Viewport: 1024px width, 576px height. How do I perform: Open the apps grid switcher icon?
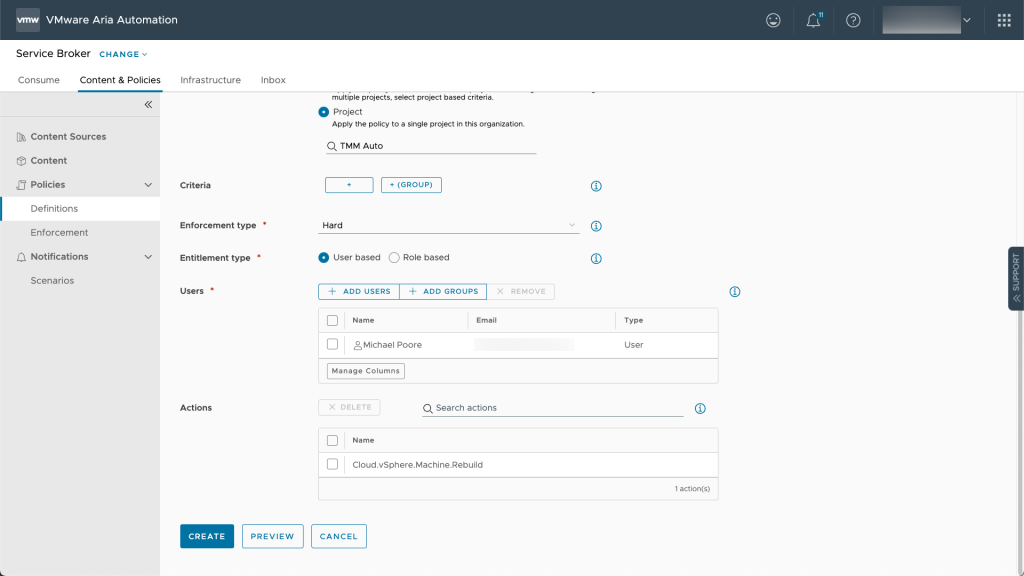point(1004,20)
